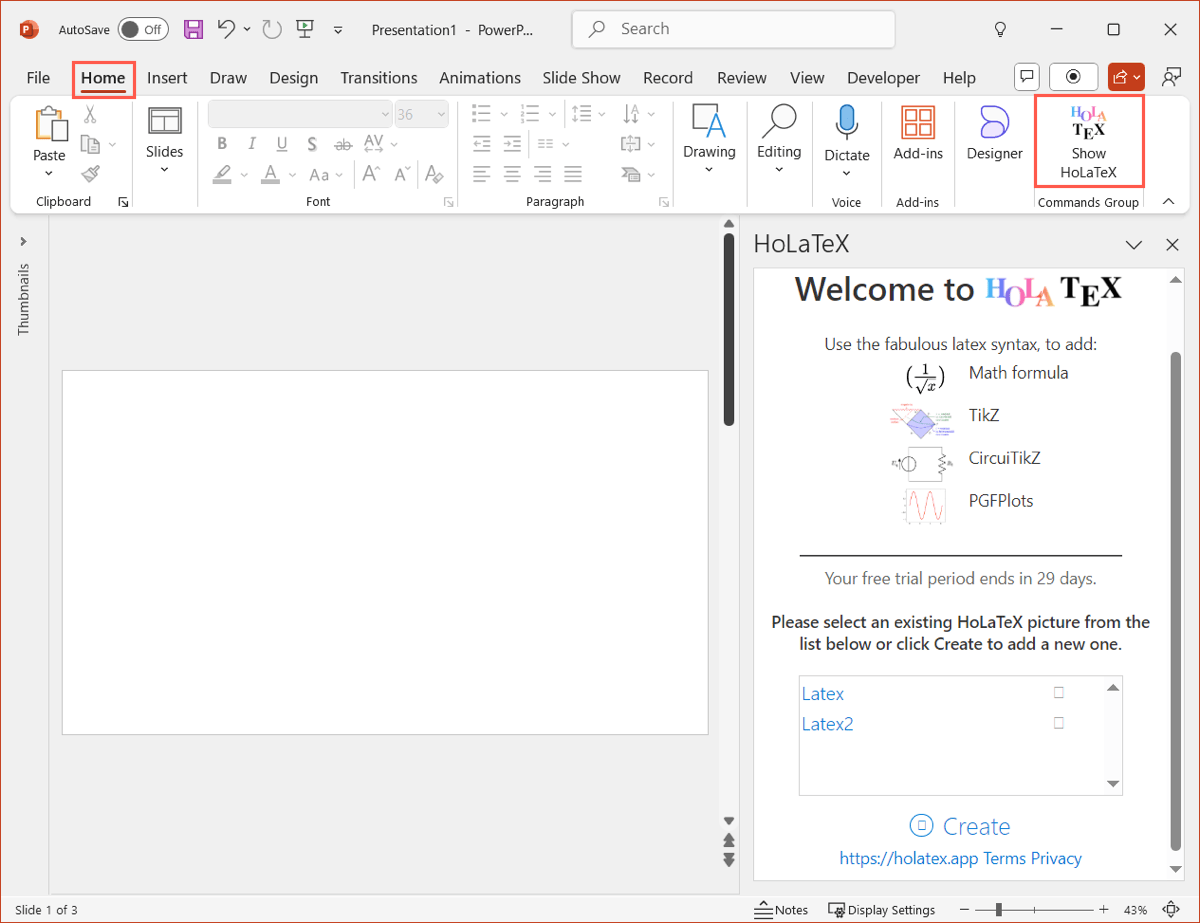
Task: Open Clipboard group dialog launcher
Action: pyautogui.click(x=123, y=202)
